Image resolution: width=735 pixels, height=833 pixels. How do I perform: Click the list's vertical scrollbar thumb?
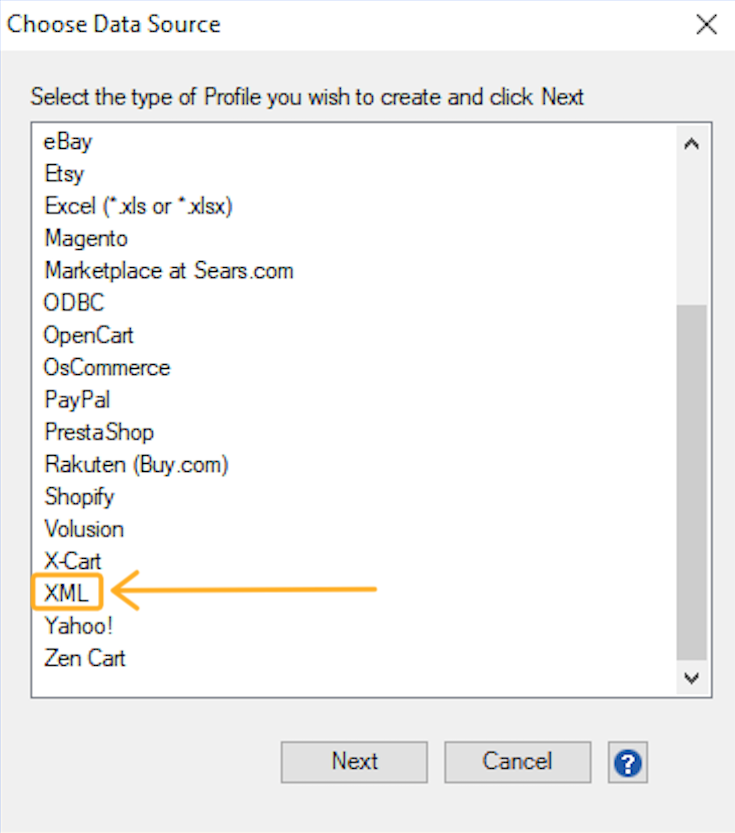click(691, 480)
